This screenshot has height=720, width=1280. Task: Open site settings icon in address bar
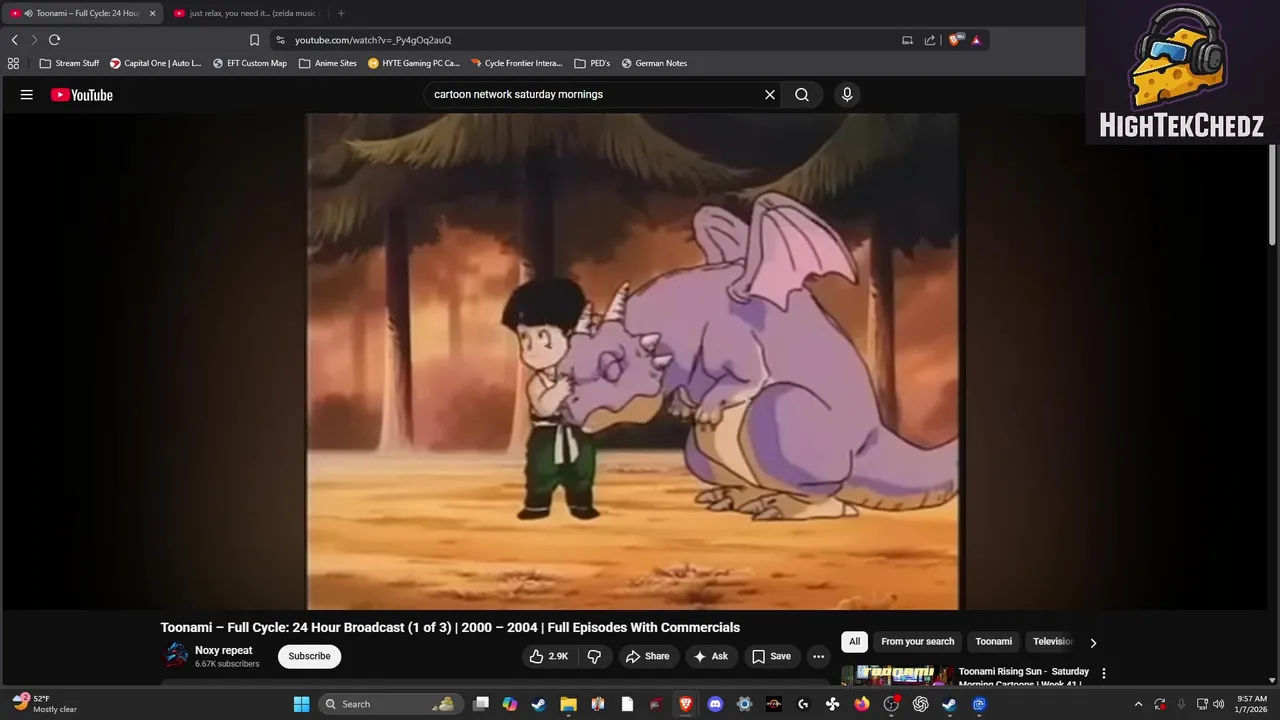[x=281, y=40]
